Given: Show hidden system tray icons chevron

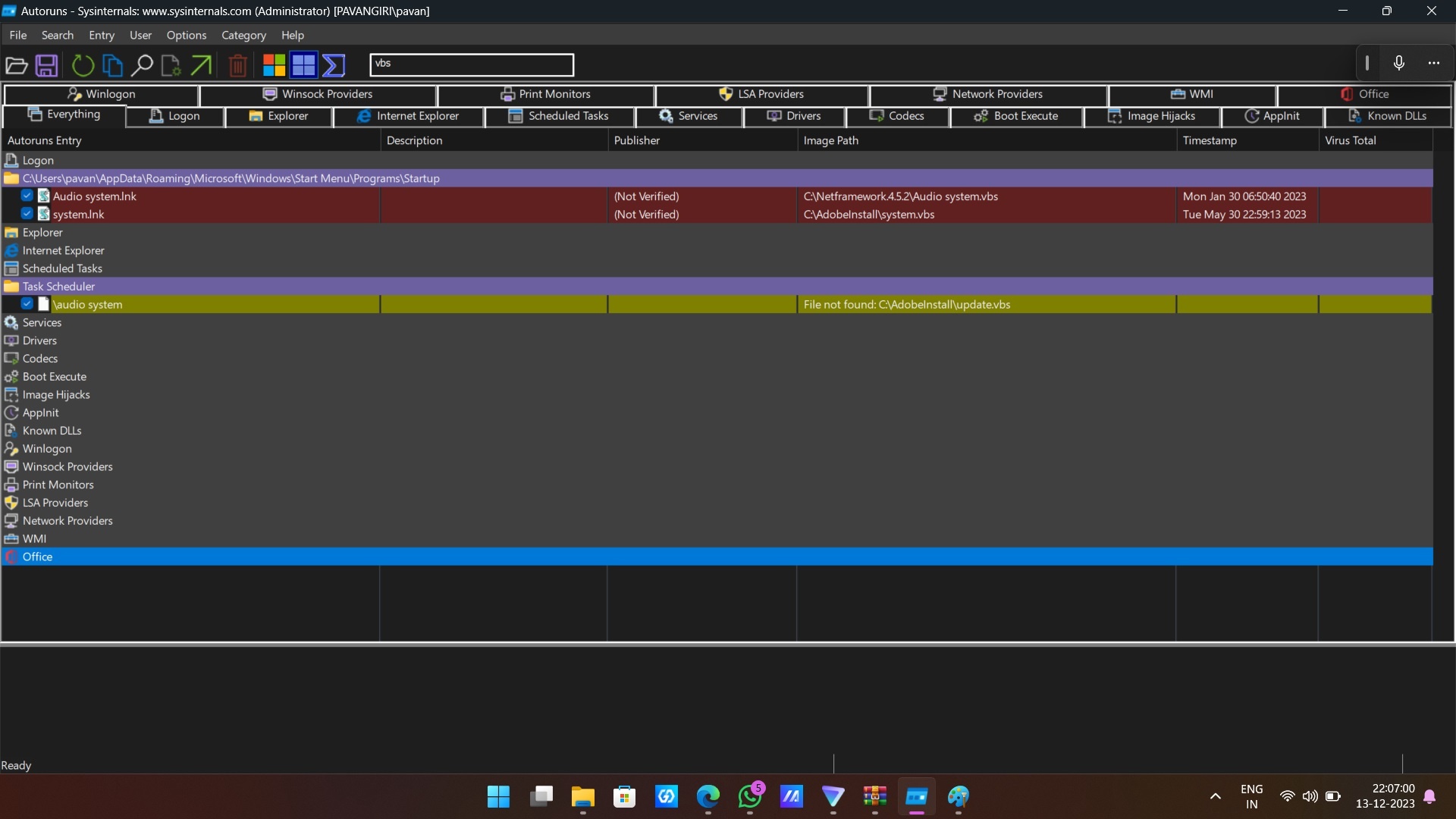Looking at the screenshot, I should [1215, 796].
